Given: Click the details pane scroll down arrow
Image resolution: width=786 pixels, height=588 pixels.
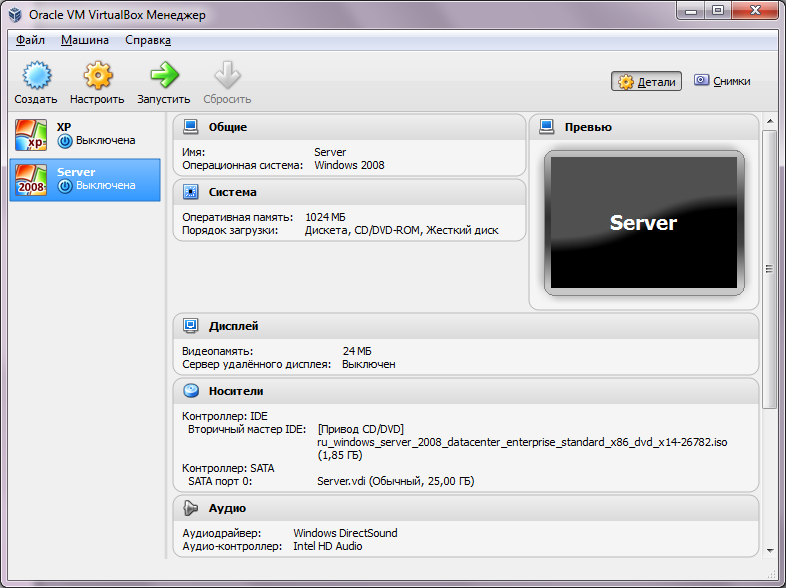Looking at the screenshot, I should tap(769, 550).
